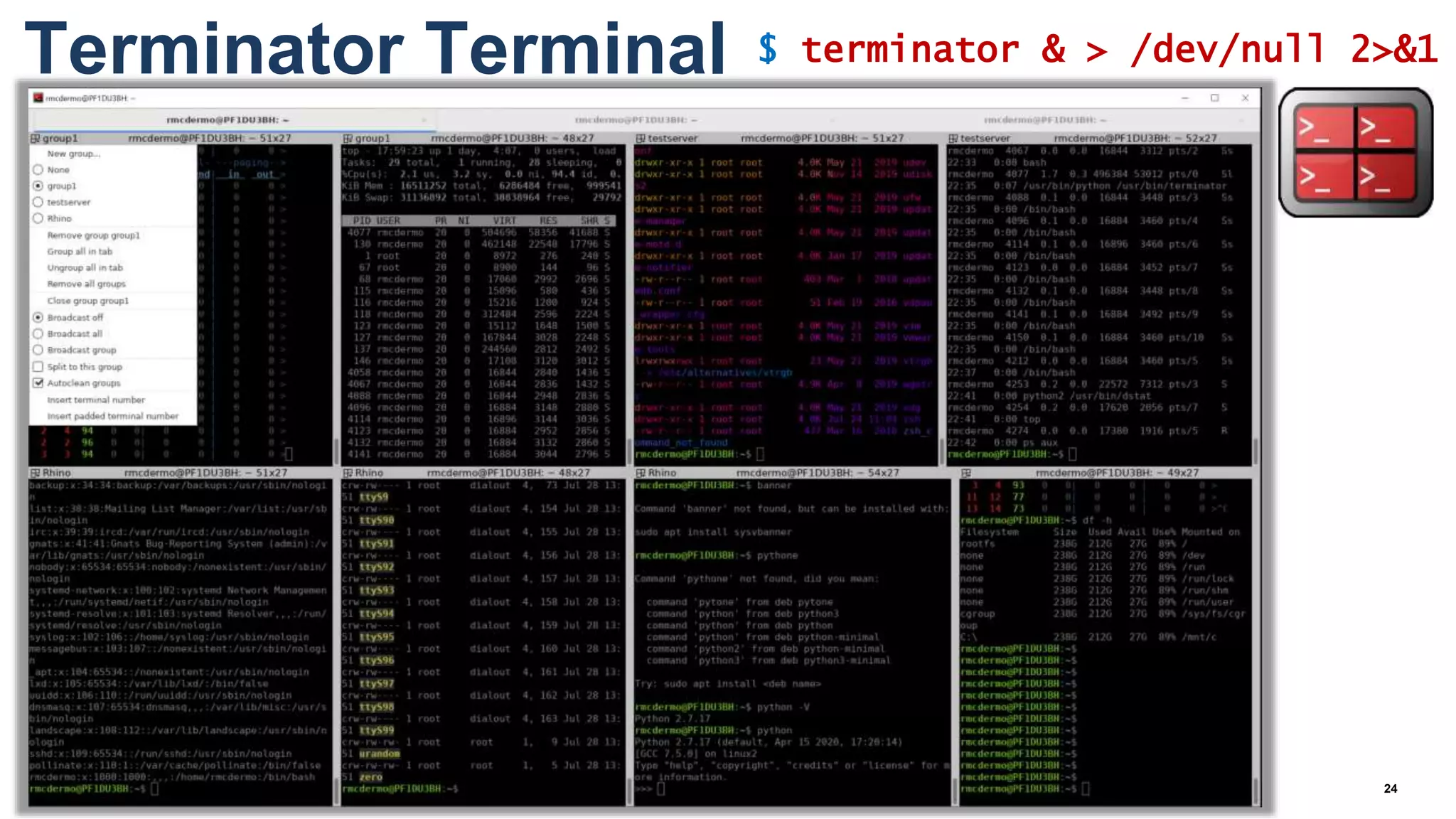This screenshot has width=1456, height=819.
Task: Click scrollbar of bottom-right 49x27 terminal
Action: 1255,791
